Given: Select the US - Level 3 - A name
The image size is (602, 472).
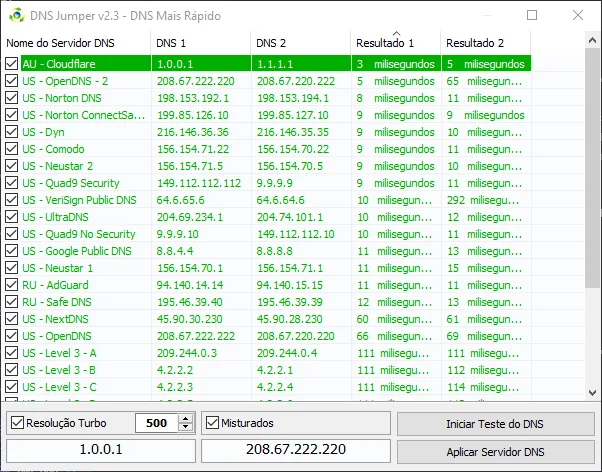Looking at the screenshot, I should (x=59, y=353).
